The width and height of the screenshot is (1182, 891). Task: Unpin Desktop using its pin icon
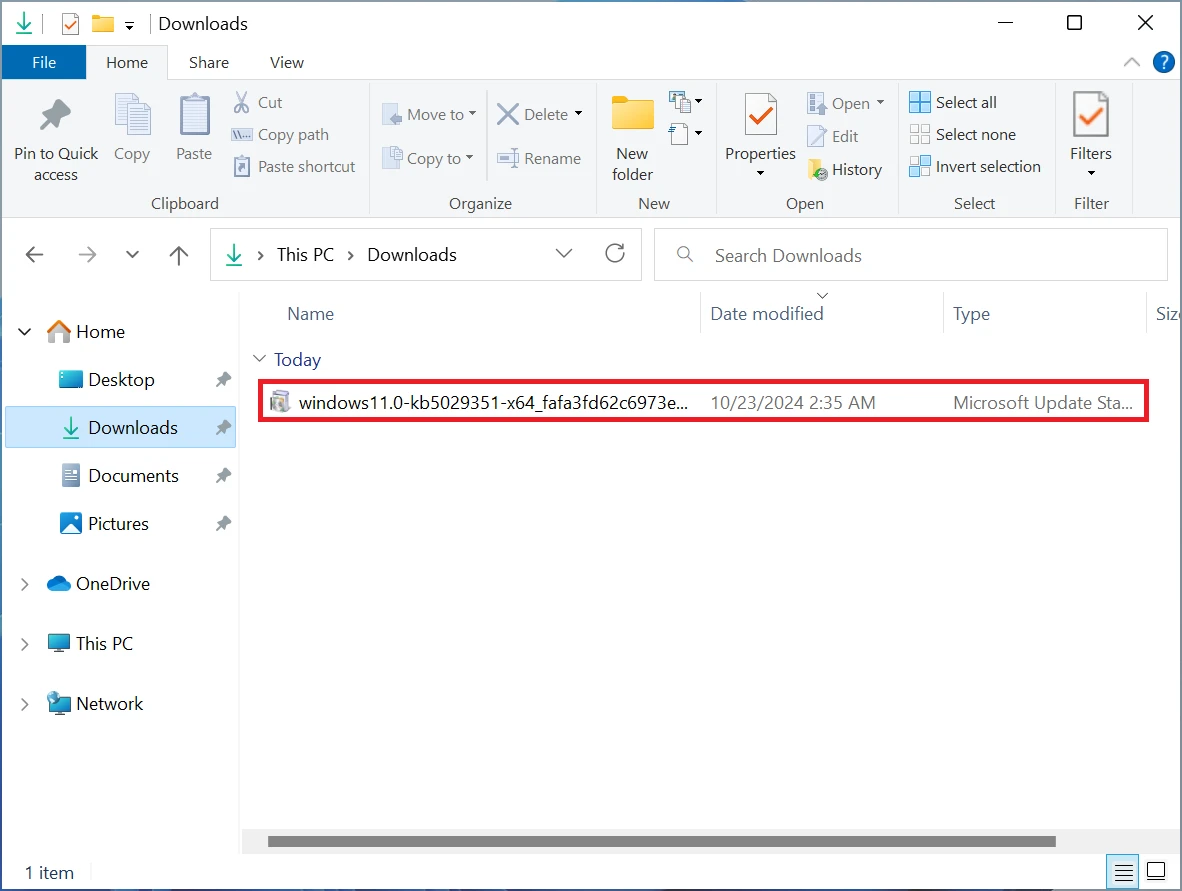point(223,380)
